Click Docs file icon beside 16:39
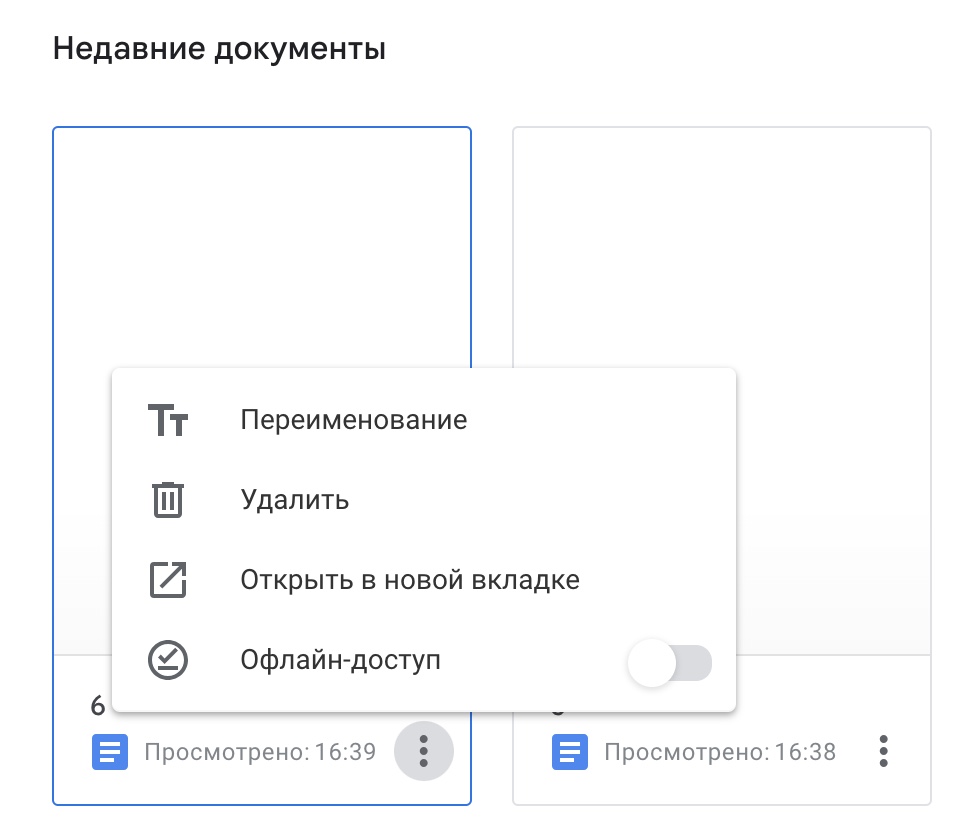Screen dimensions: 964x832 click(x=110, y=752)
